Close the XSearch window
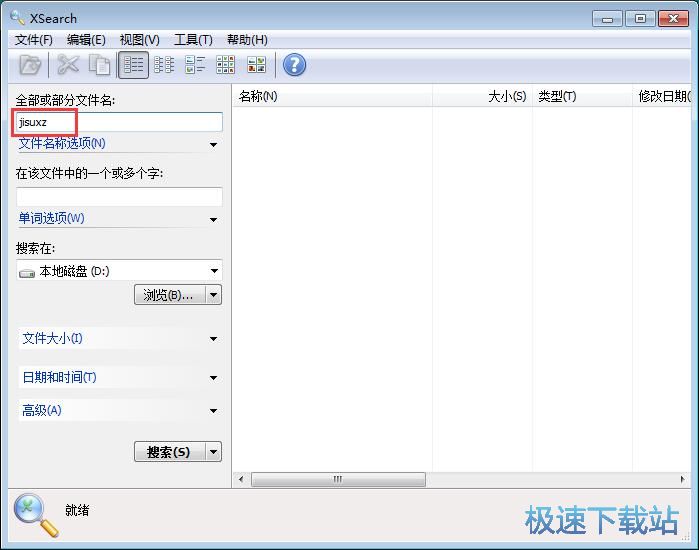 coord(674,19)
